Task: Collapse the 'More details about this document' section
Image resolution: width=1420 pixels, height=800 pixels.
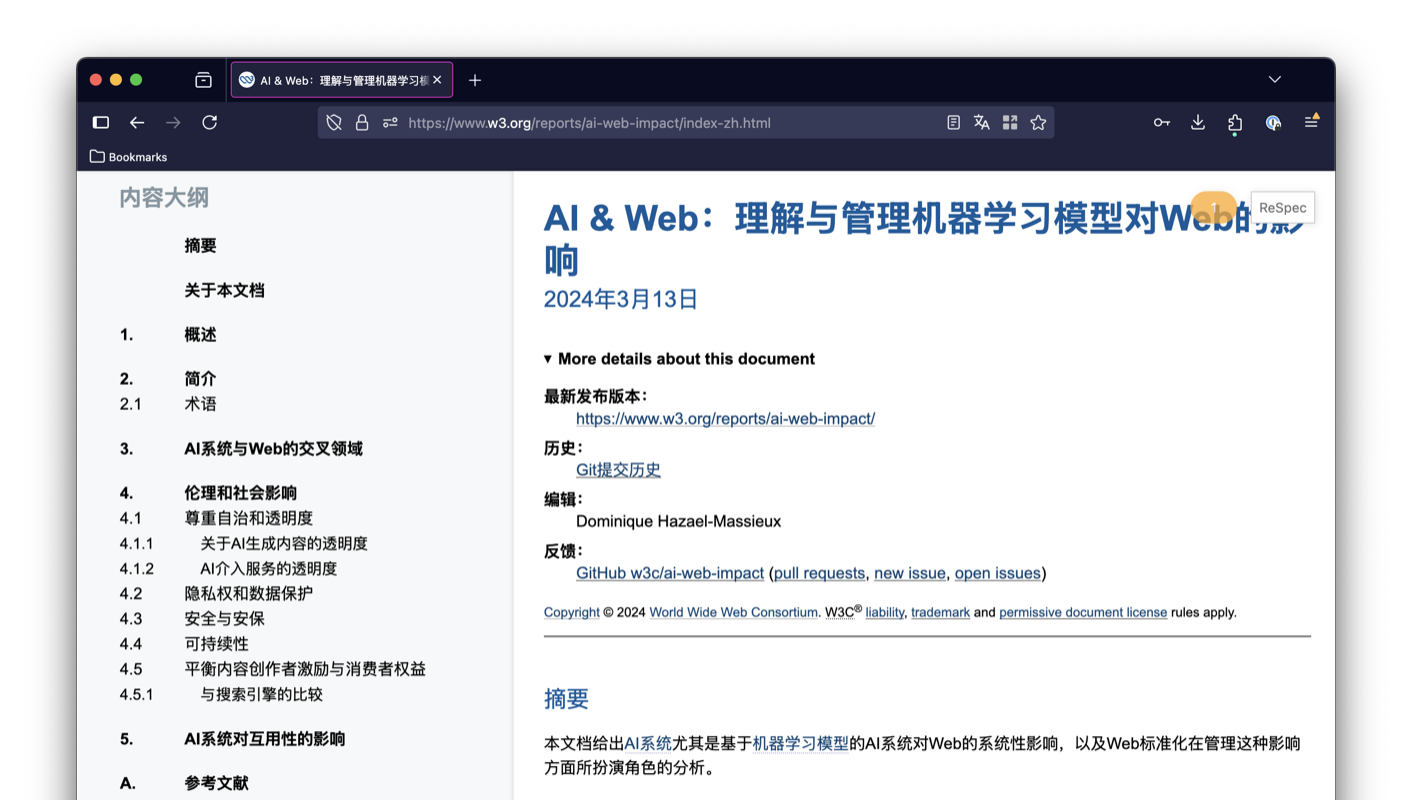Action: [680, 358]
